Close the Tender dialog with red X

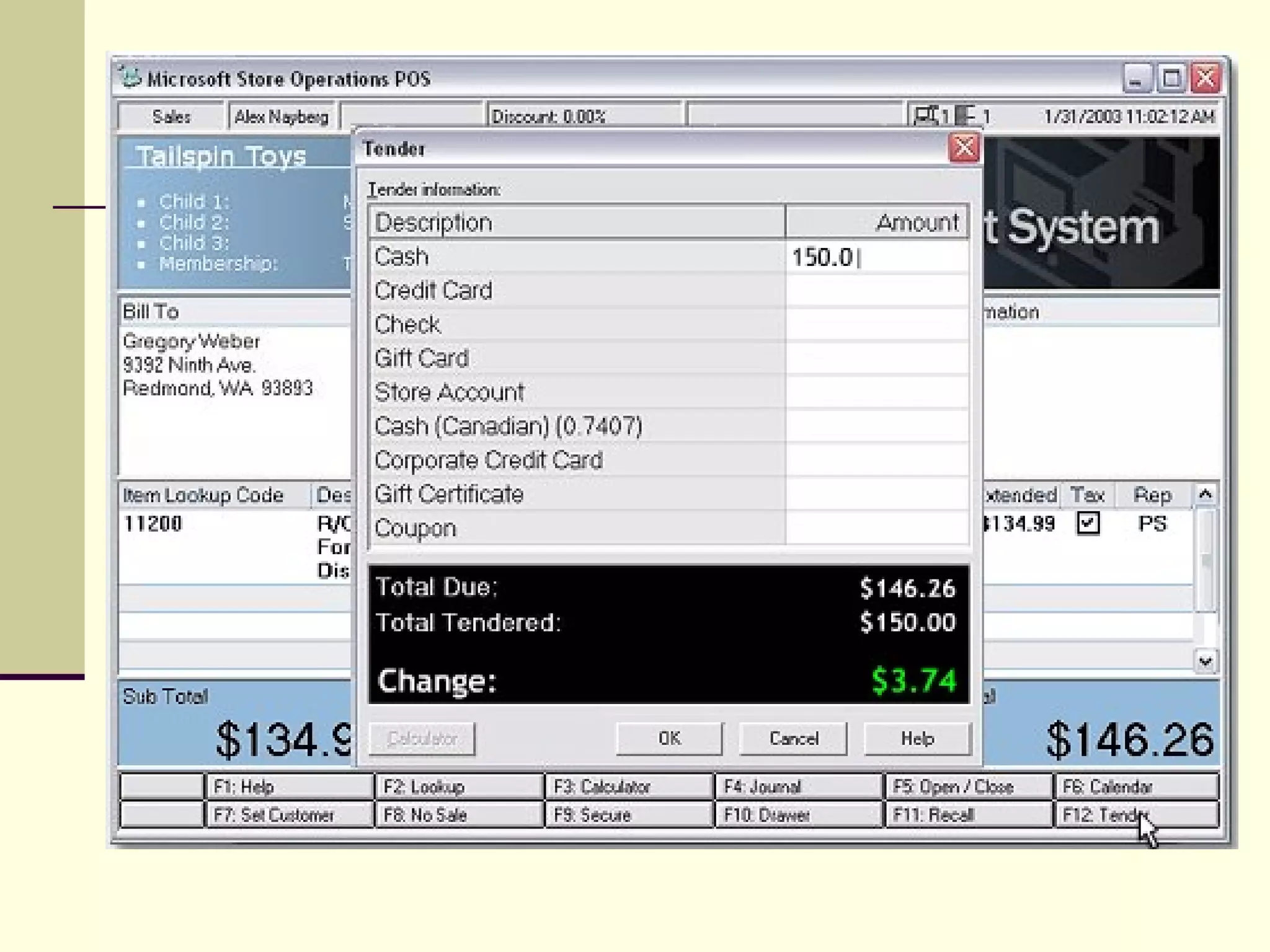pos(964,149)
